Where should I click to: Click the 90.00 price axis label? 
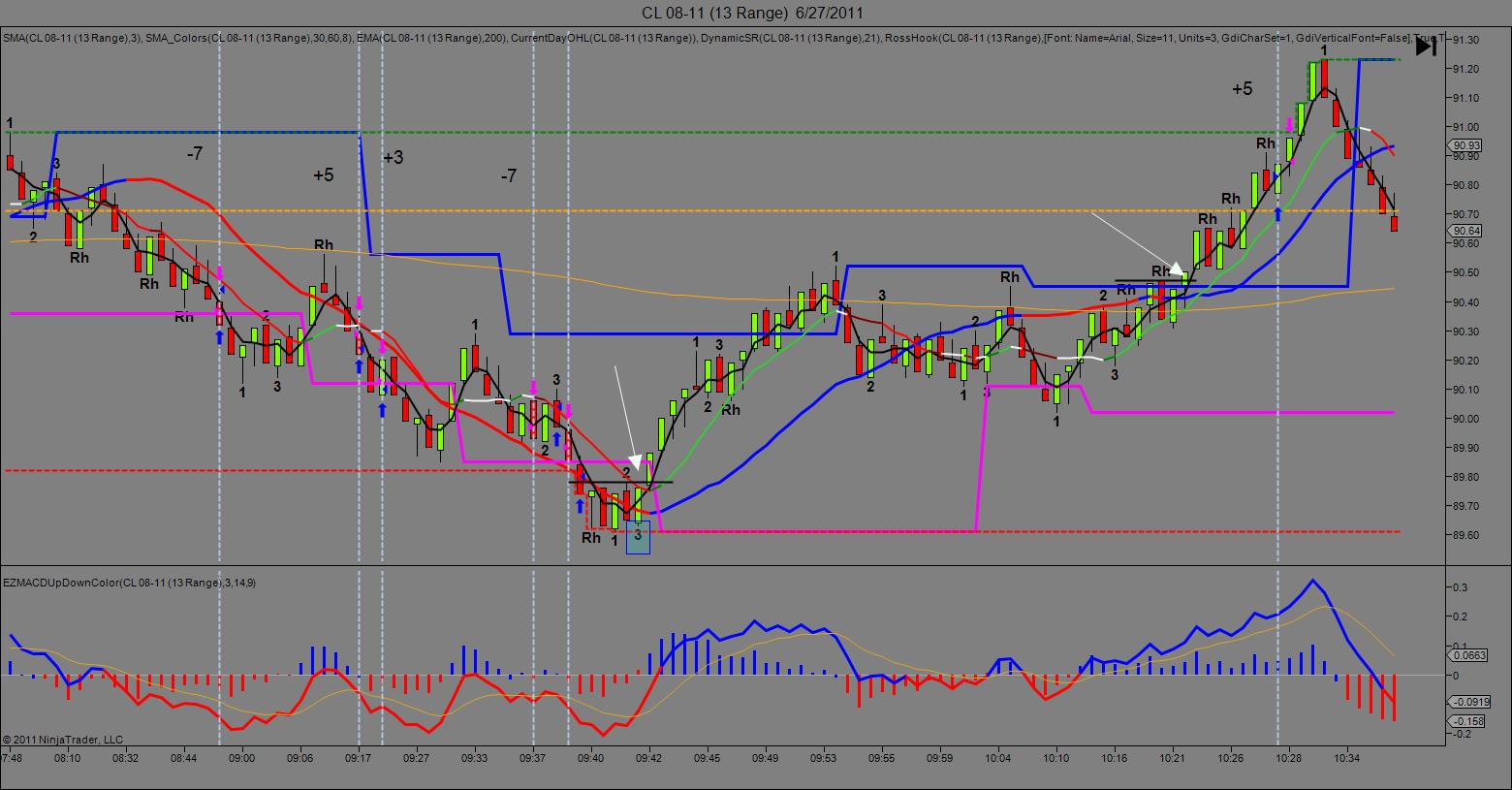(x=1465, y=419)
